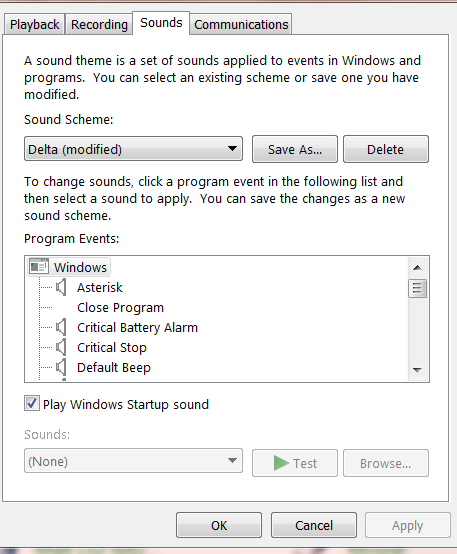Cancel the Sound dialog
The image size is (457, 554).
coord(314,525)
